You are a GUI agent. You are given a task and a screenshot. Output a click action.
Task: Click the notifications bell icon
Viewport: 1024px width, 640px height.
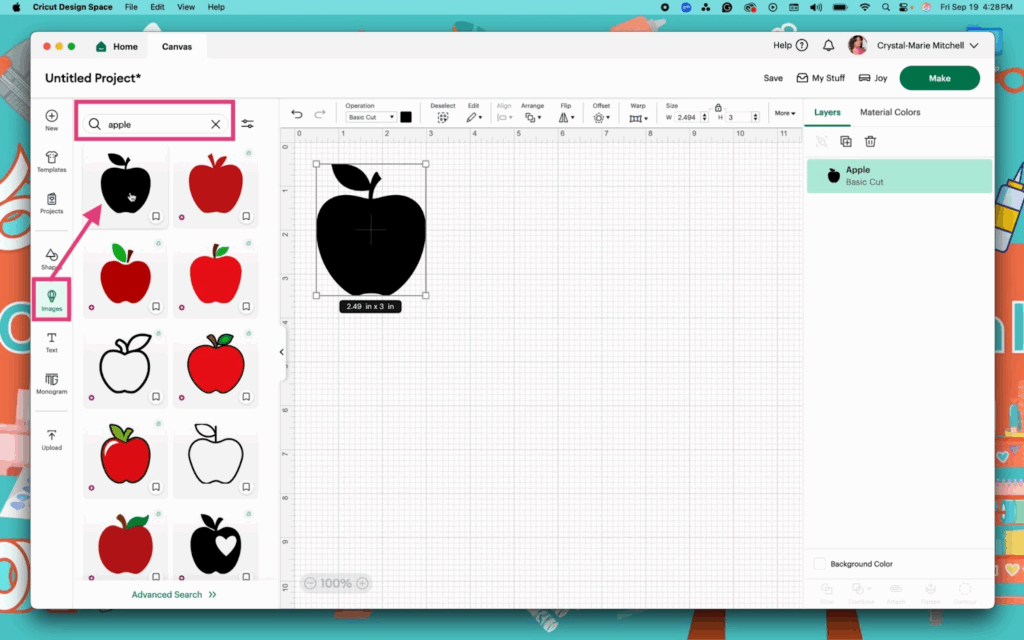click(828, 46)
